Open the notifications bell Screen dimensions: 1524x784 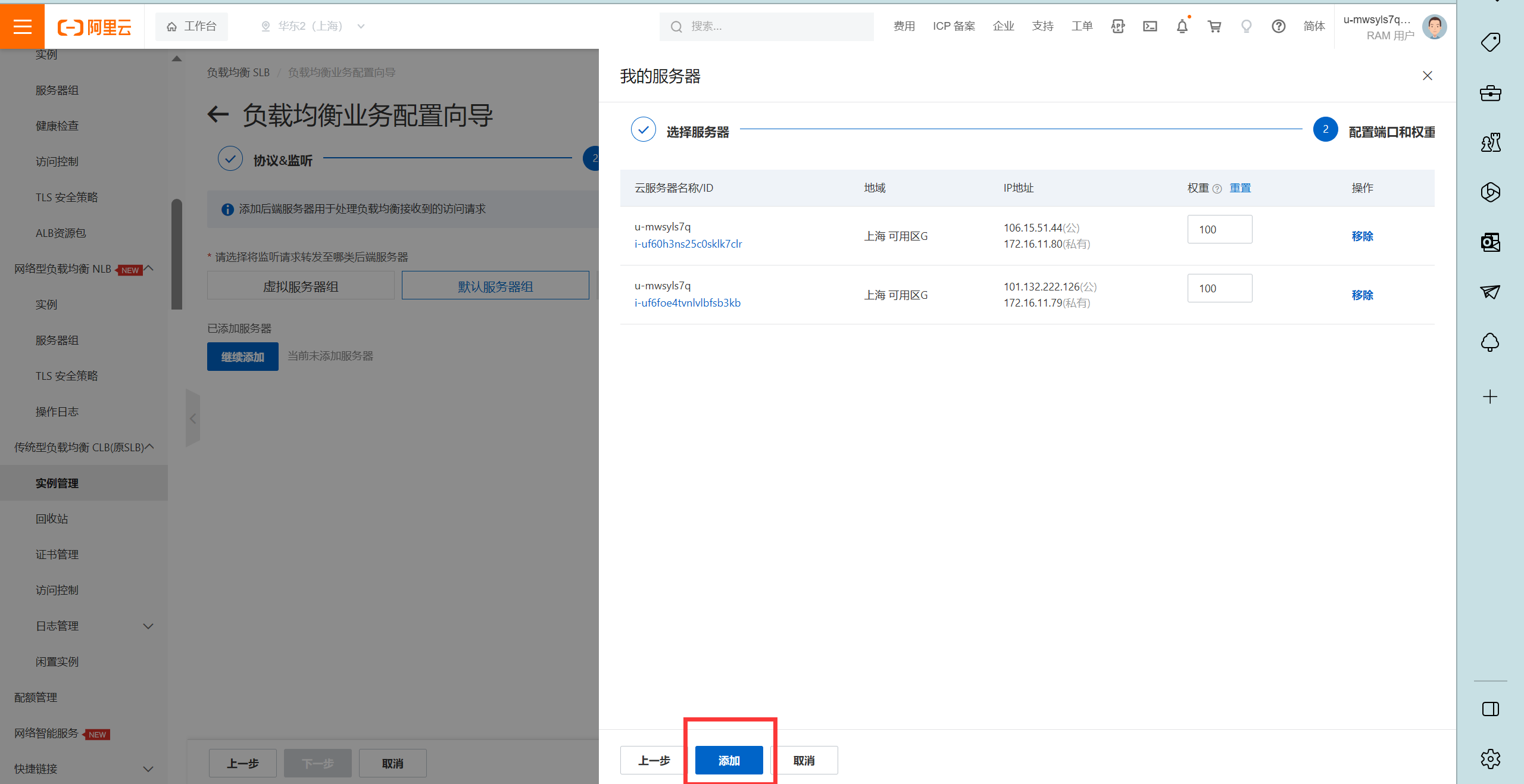(x=1182, y=26)
